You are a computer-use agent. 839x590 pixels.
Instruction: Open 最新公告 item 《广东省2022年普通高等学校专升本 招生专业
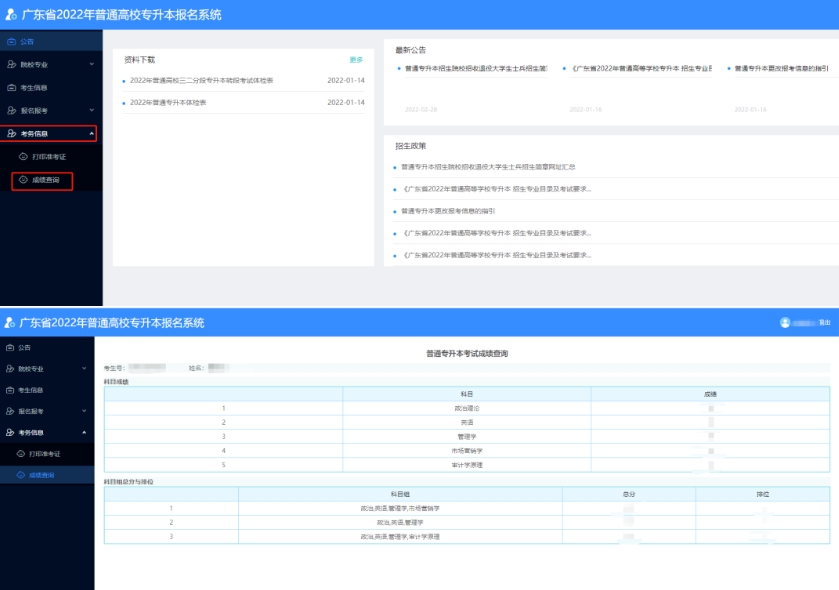click(642, 68)
